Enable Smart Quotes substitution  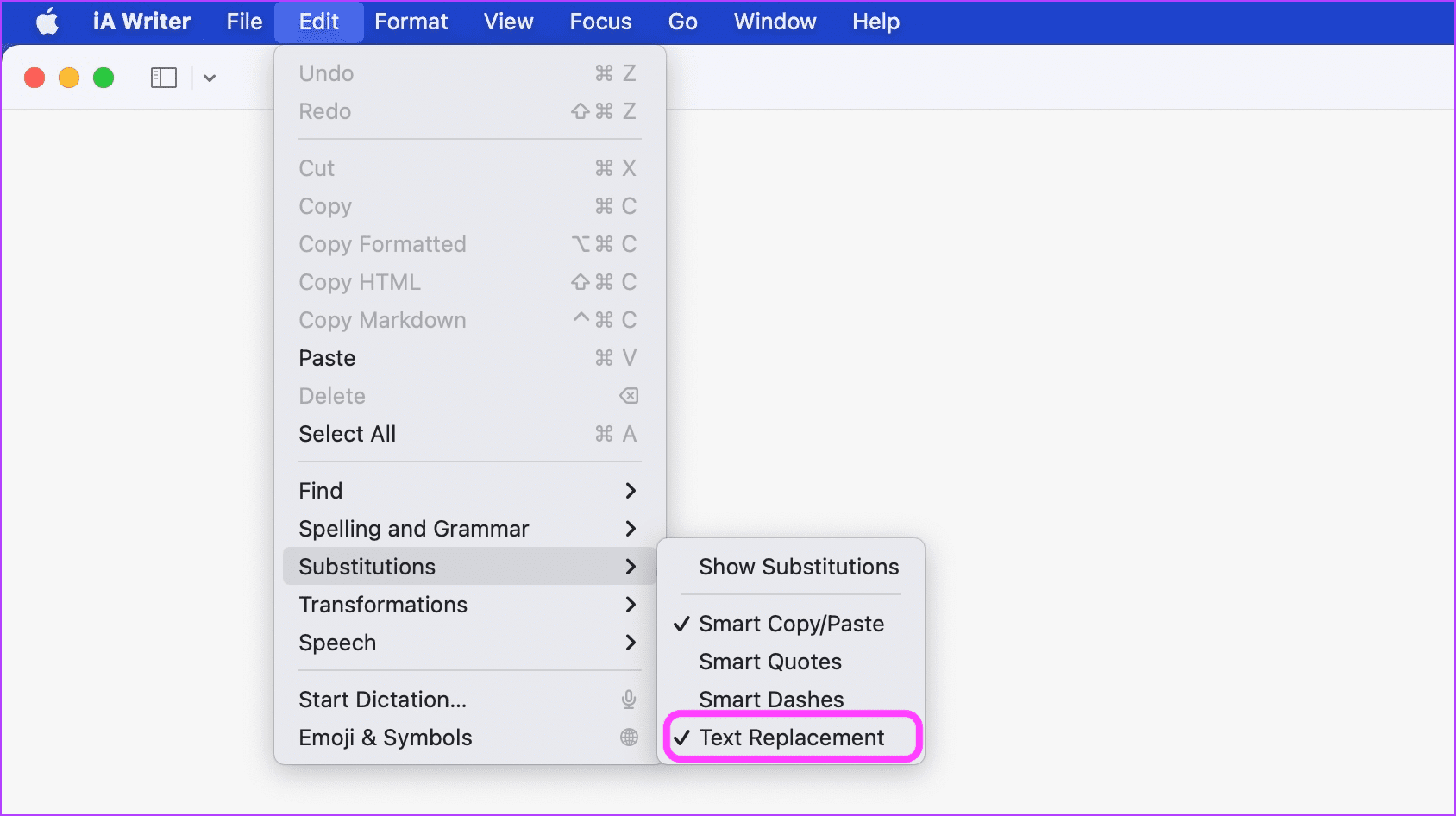[791, 662]
